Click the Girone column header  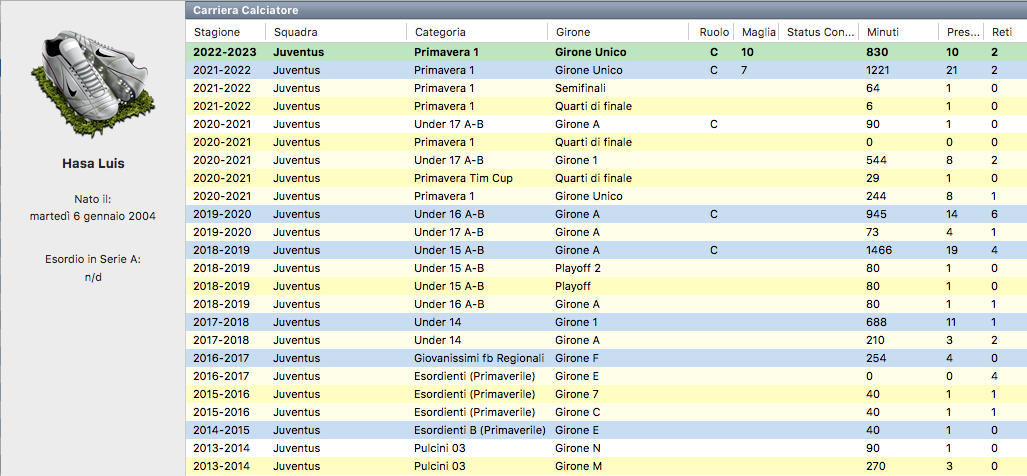pos(574,32)
